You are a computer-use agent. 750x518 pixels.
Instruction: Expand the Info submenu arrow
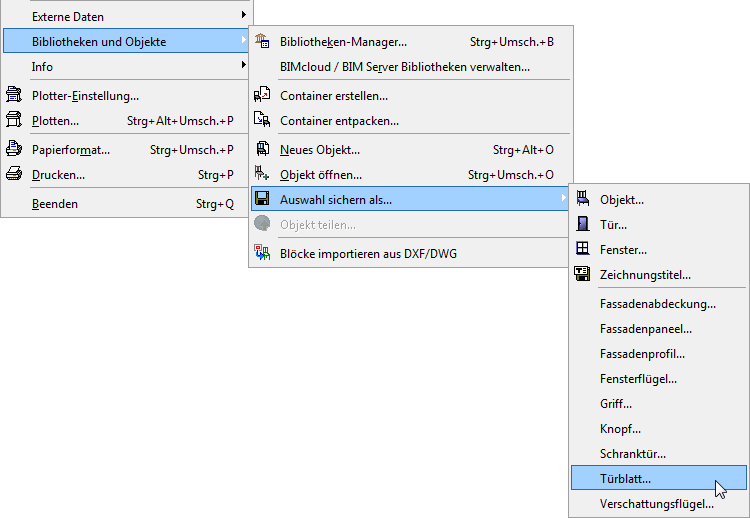coord(243,66)
